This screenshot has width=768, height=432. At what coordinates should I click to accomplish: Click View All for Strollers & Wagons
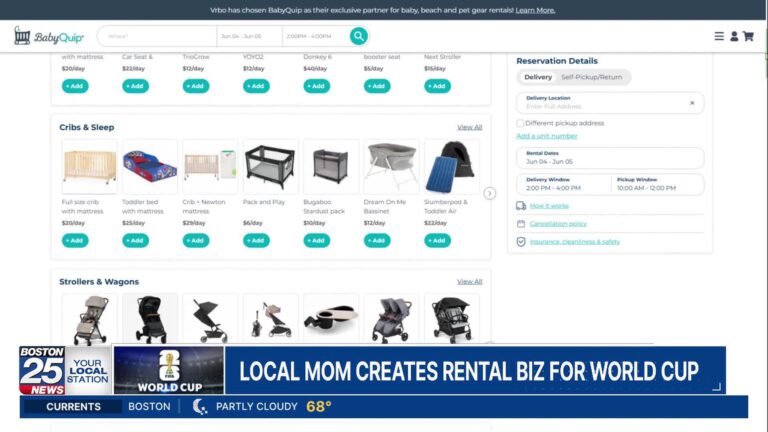point(469,282)
